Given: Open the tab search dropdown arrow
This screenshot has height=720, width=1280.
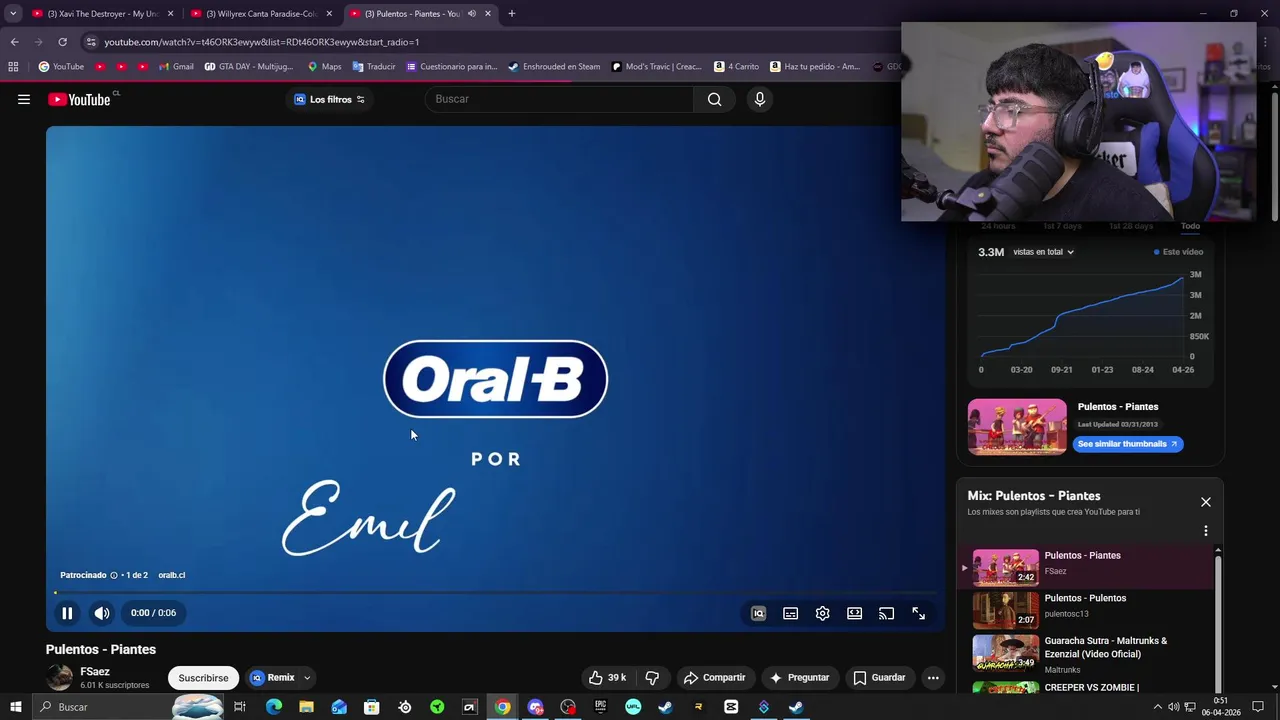Looking at the screenshot, I should 13,14.
